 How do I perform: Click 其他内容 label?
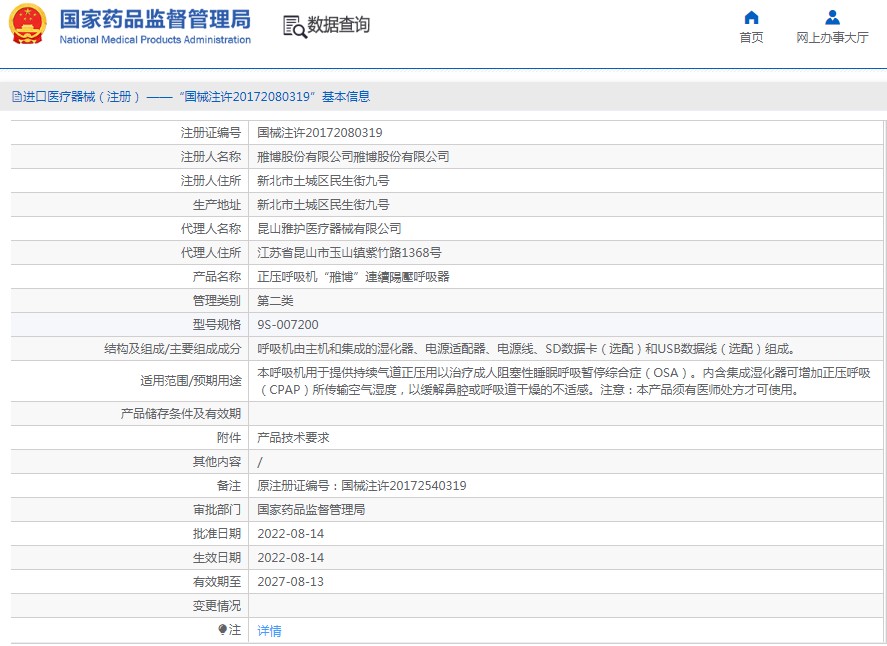(x=217, y=462)
